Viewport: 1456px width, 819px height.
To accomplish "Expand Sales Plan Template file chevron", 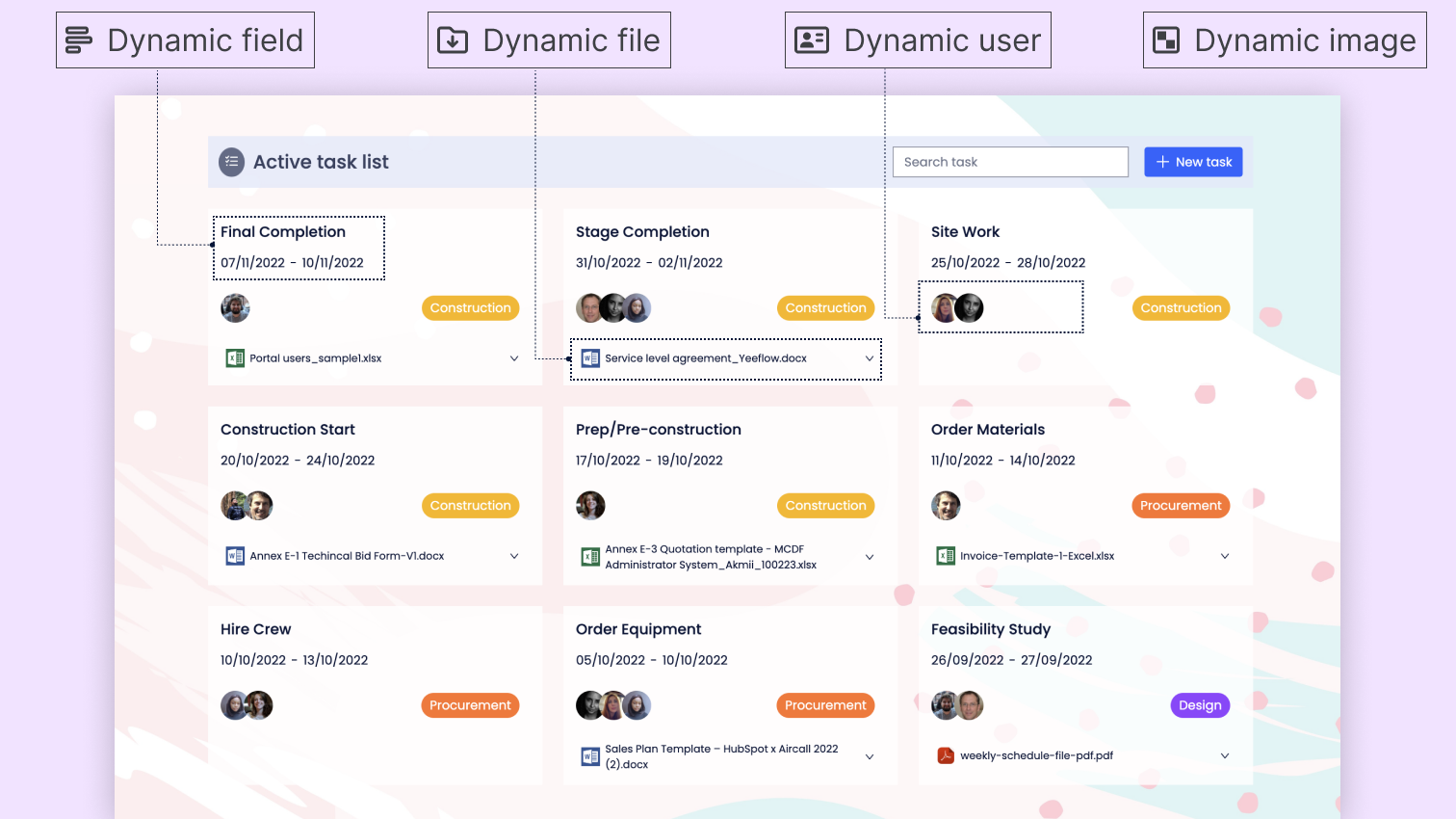I will [870, 756].
